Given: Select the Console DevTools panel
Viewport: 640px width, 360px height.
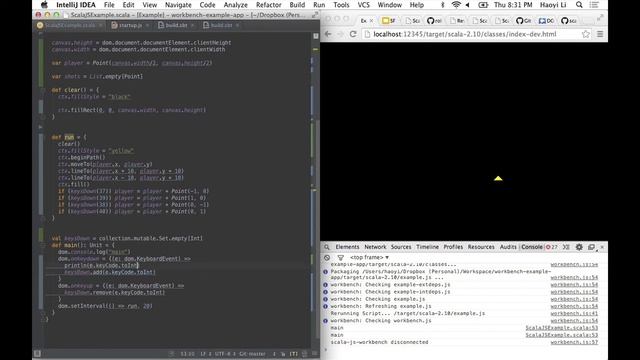Looking at the screenshot, I should [x=532, y=247].
